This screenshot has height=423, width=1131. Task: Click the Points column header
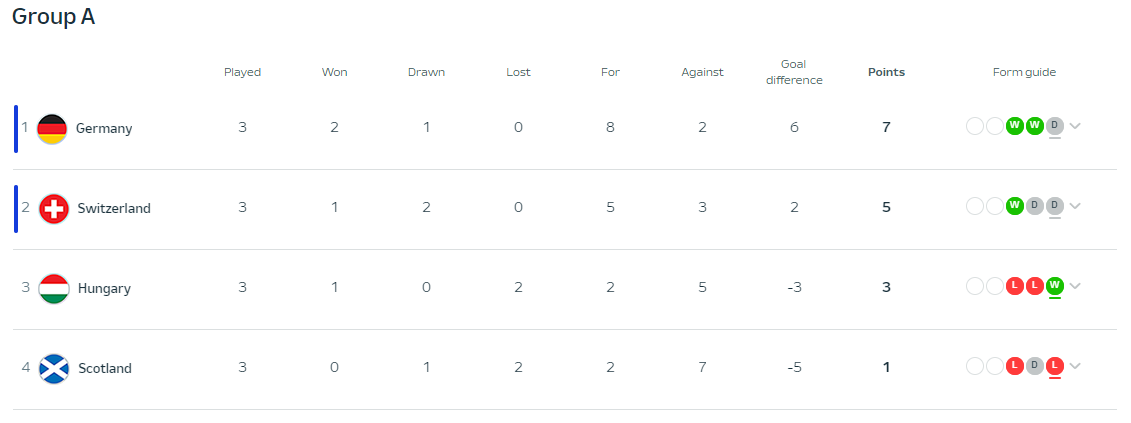tap(886, 72)
